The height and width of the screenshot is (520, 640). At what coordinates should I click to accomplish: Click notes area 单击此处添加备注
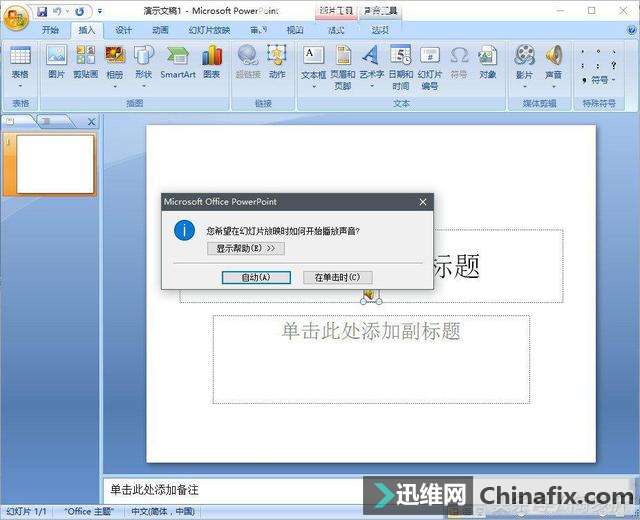[154, 490]
